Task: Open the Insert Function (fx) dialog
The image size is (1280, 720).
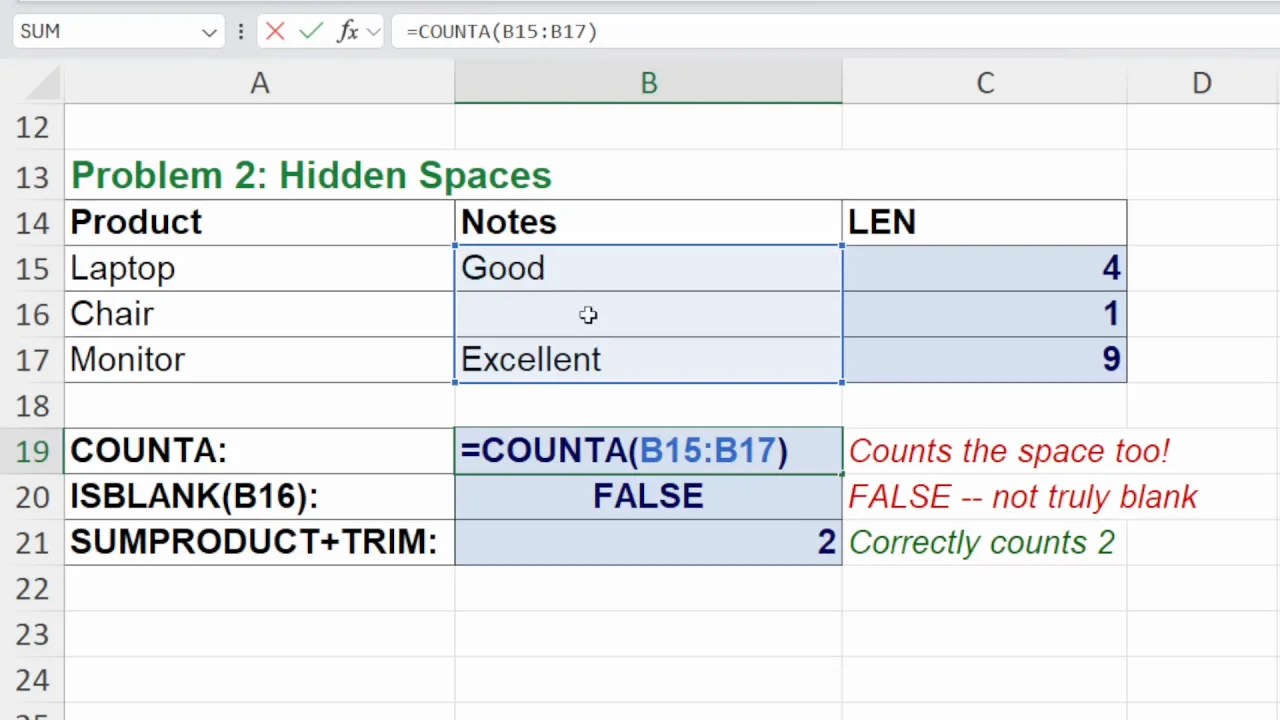Action: click(x=347, y=31)
